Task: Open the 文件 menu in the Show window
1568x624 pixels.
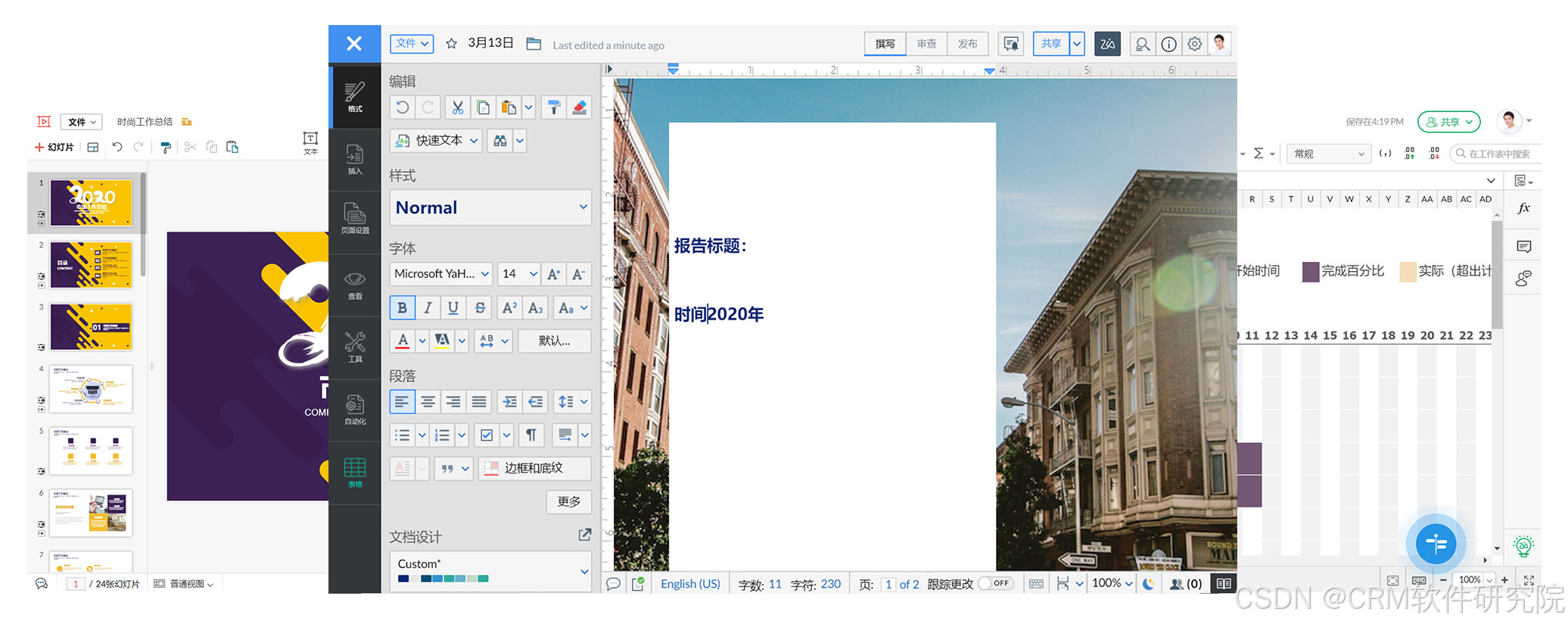Action: click(x=81, y=122)
